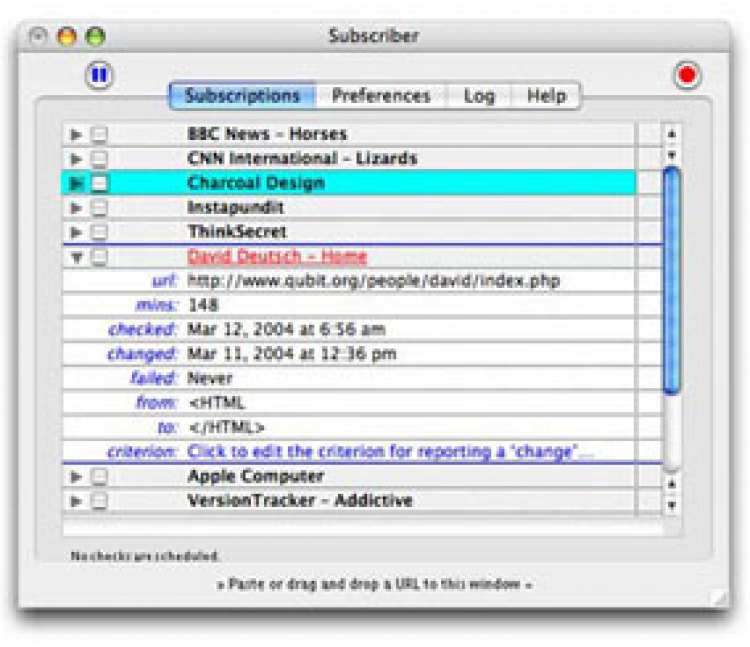
Task: Click the criterion edit link
Action: [x=390, y=451]
